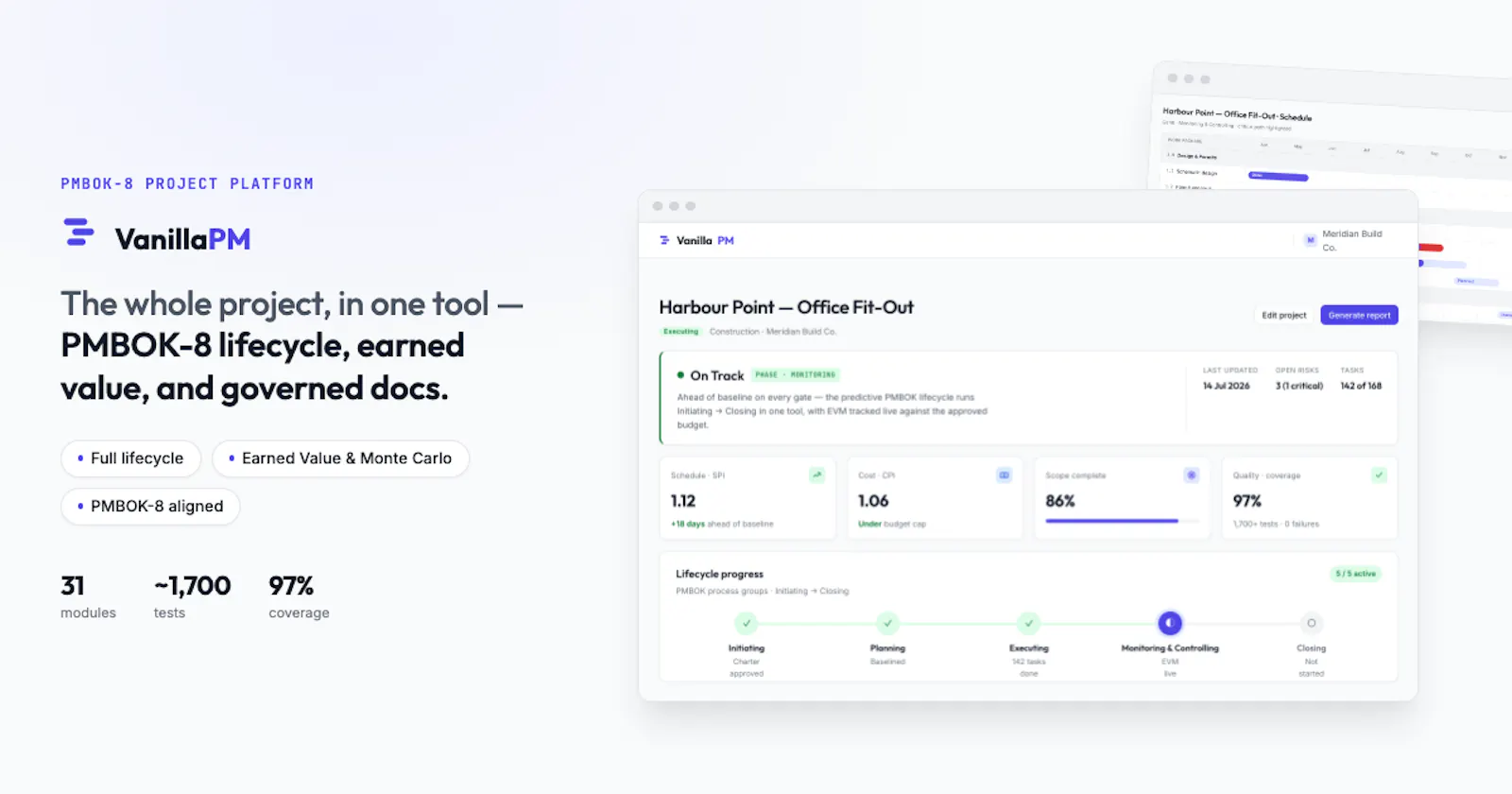The height and width of the screenshot is (794, 1512).
Task: Click the Under budget cap text
Action: tap(892, 524)
